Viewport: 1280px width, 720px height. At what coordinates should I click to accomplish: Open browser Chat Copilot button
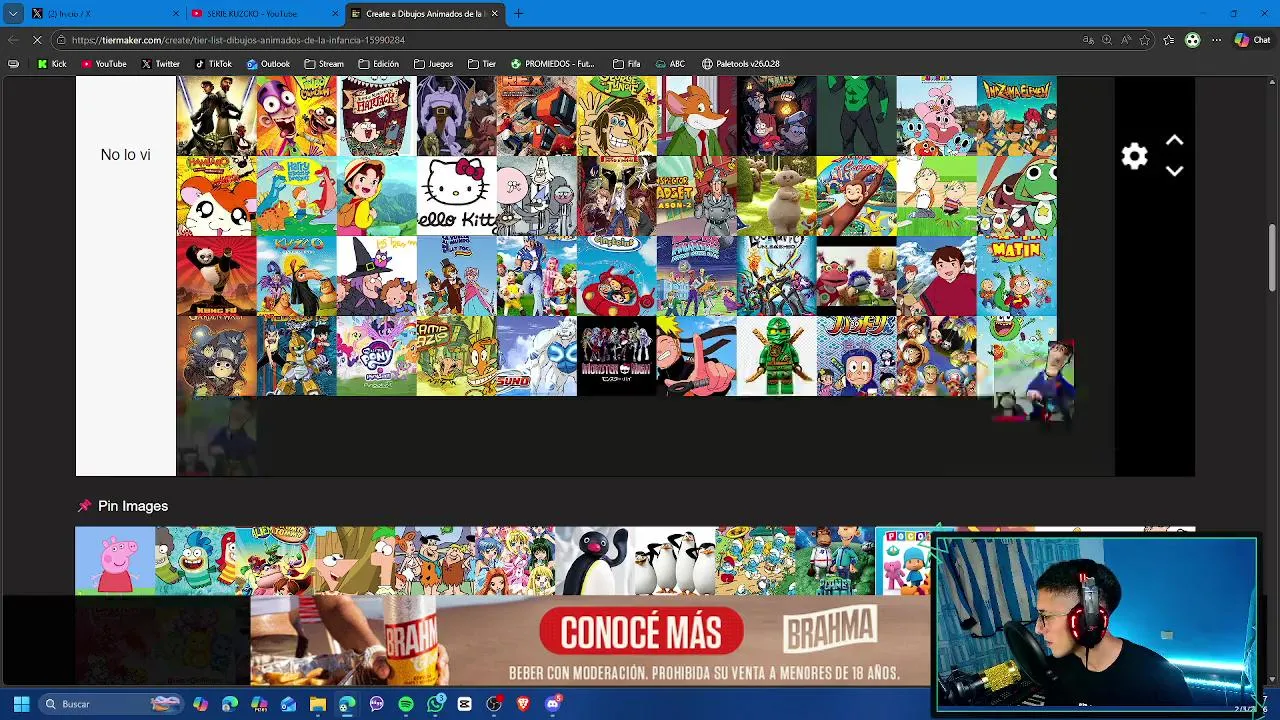coord(1252,40)
